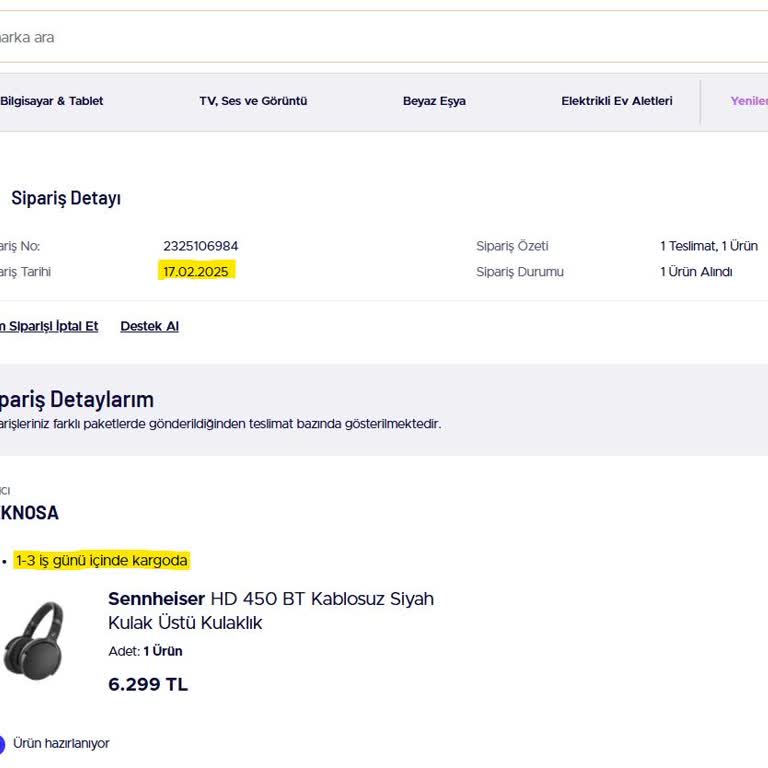Click the highlighted '1-3 iş günü içinde kargoda' text
The height and width of the screenshot is (768, 768).
coord(101,560)
